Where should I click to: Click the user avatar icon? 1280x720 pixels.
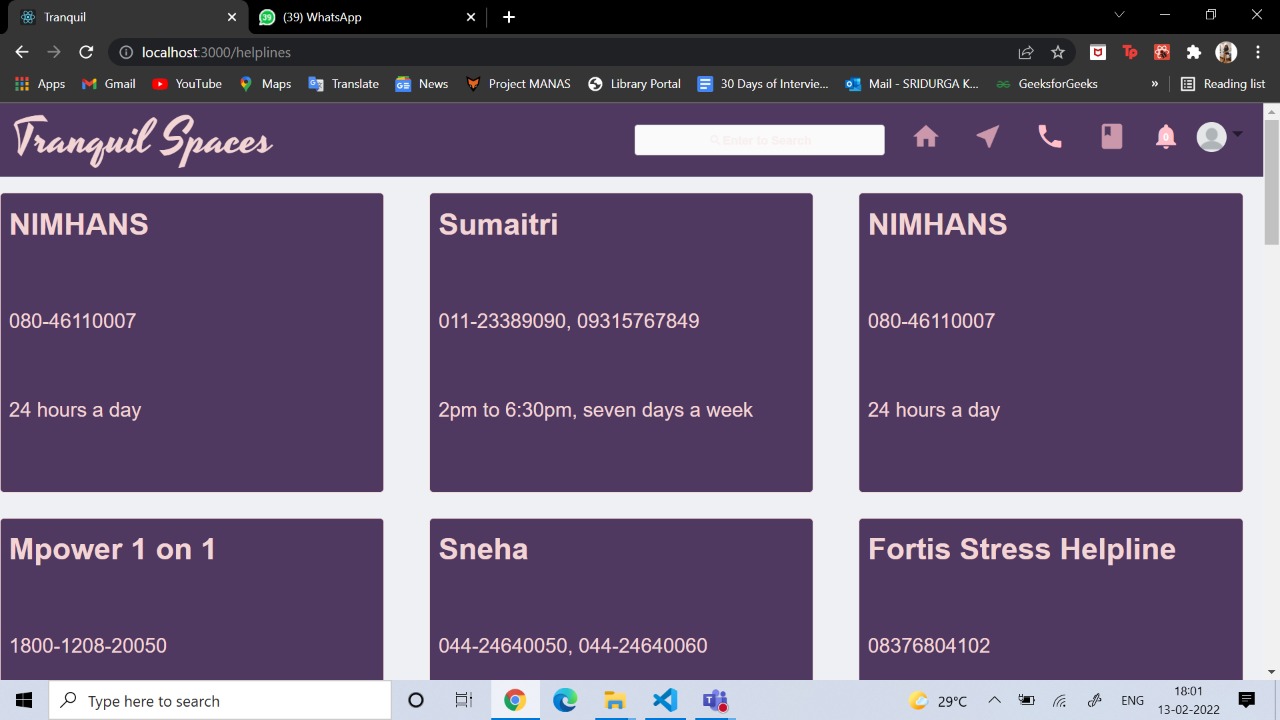pyautogui.click(x=1211, y=137)
